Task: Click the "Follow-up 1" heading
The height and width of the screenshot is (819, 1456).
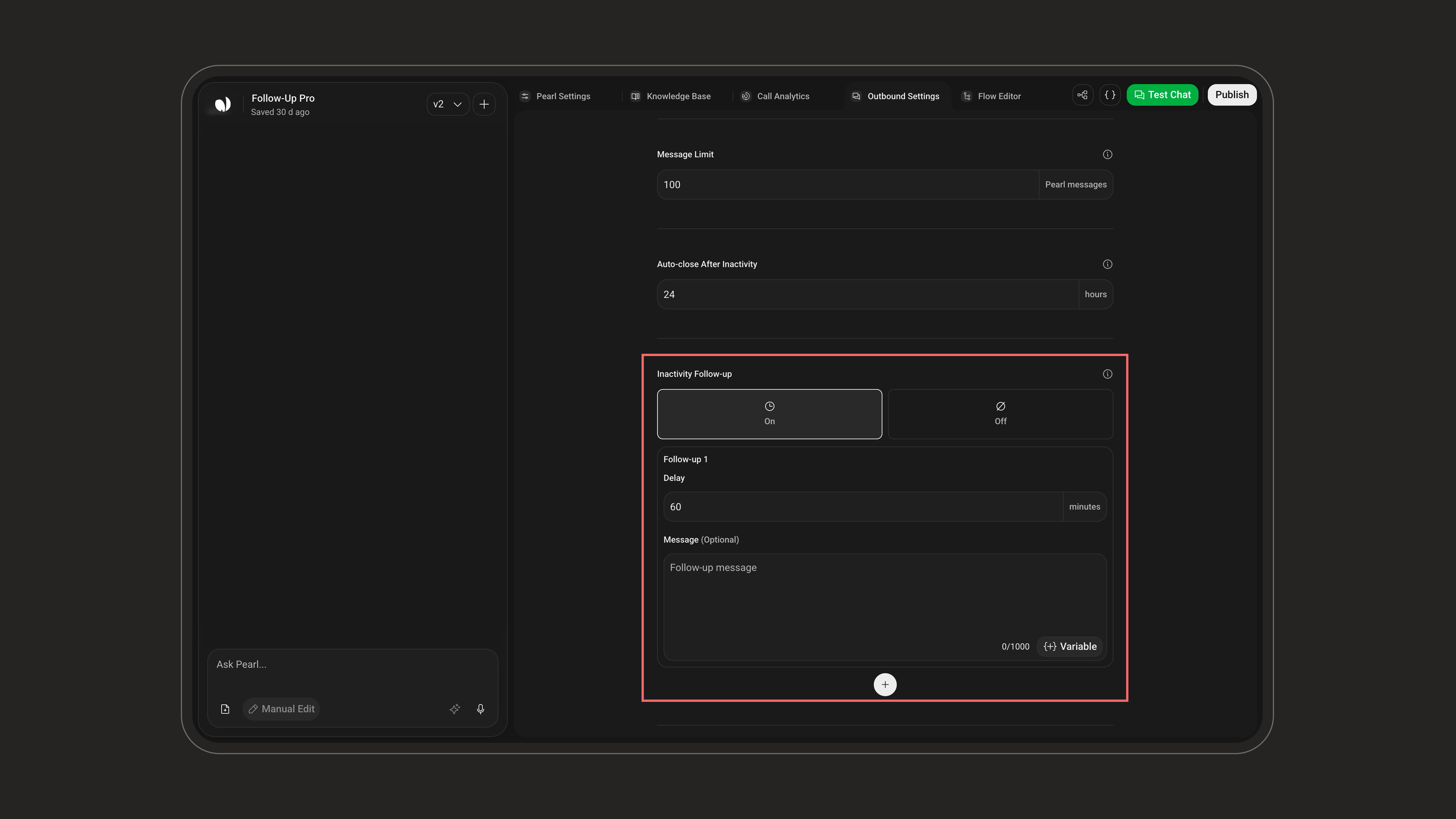Action: click(x=685, y=460)
